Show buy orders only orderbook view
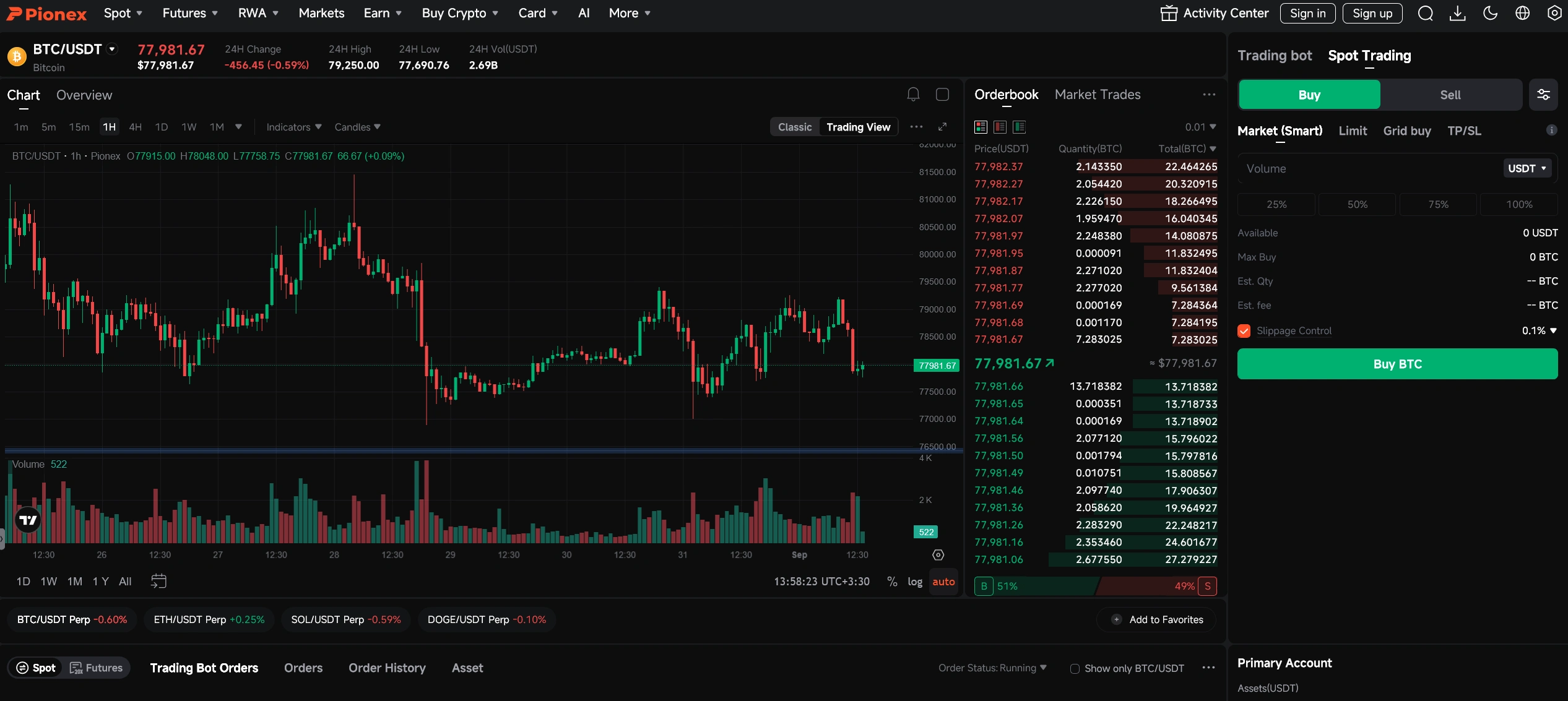Image resolution: width=1568 pixels, height=701 pixels. pyautogui.click(x=1019, y=127)
